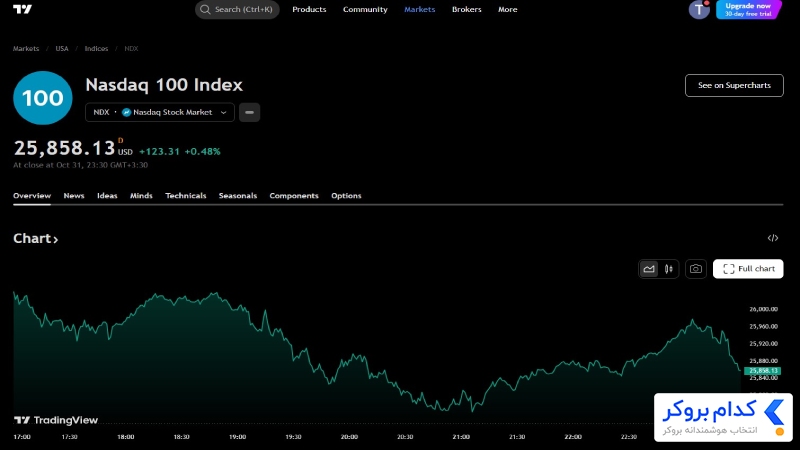The width and height of the screenshot is (800, 450).
Task: Expand the NDX Nasdaq Stock Market dropdown
Action: coord(160,112)
